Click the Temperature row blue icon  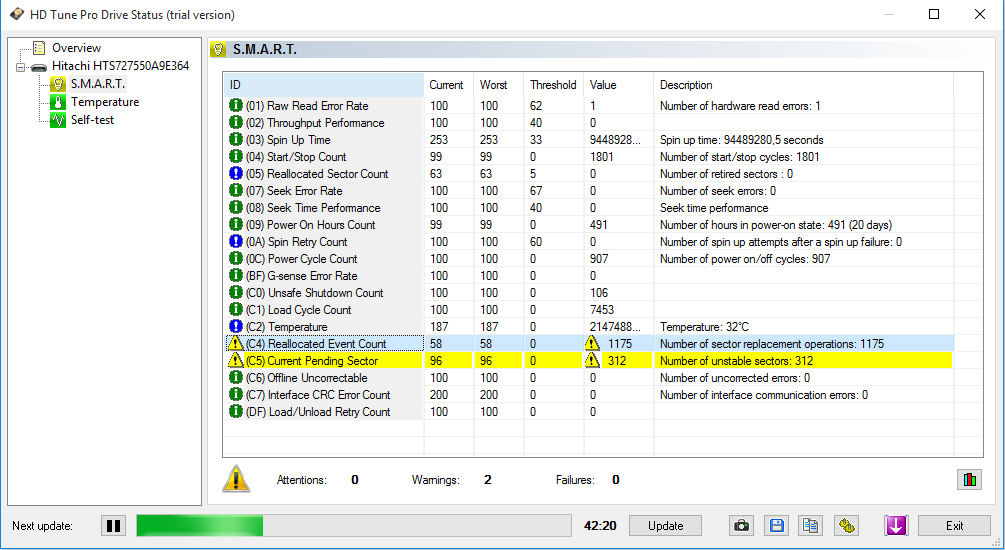[x=236, y=326]
